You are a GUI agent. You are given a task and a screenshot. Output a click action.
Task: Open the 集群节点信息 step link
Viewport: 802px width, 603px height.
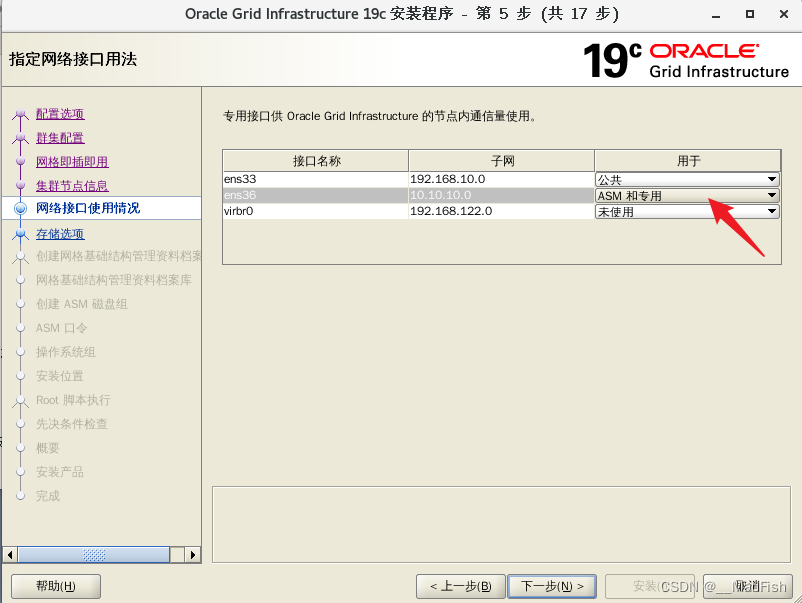(72, 186)
